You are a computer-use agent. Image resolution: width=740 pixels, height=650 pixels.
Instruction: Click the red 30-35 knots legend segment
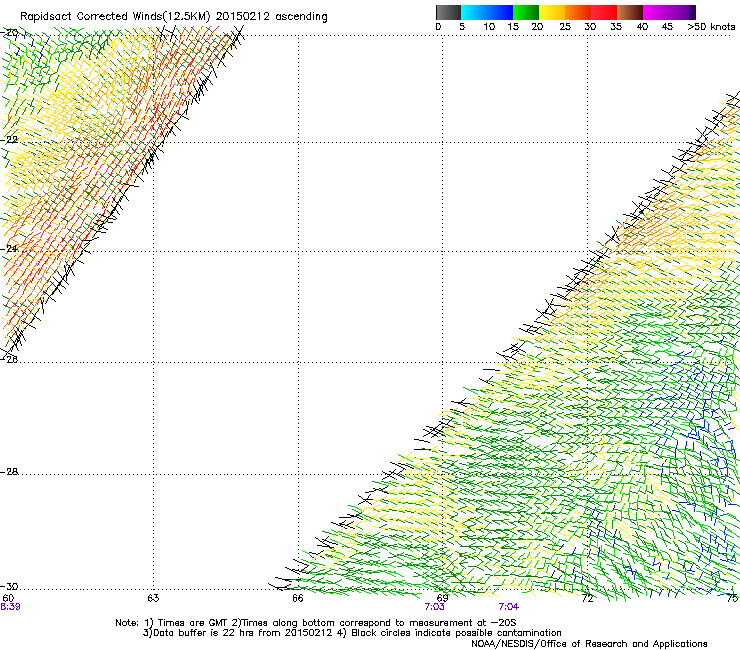point(604,12)
